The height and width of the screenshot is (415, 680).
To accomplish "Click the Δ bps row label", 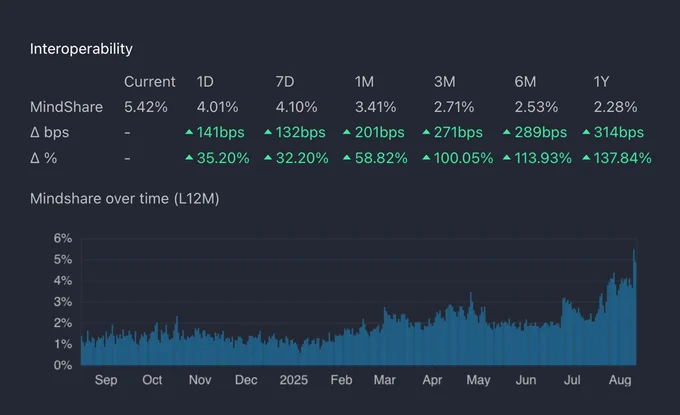I will click(49, 132).
